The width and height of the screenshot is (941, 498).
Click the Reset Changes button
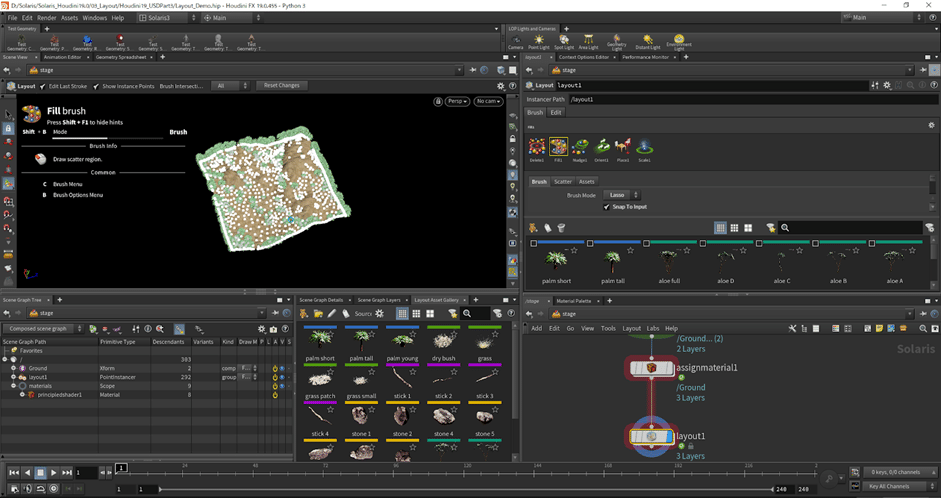pos(281,86)
